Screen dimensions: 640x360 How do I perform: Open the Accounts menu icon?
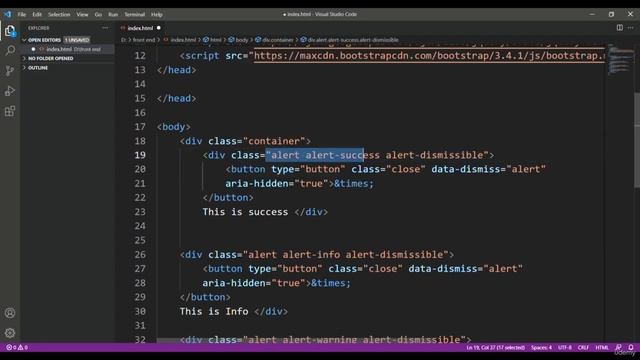click(10, 313)
